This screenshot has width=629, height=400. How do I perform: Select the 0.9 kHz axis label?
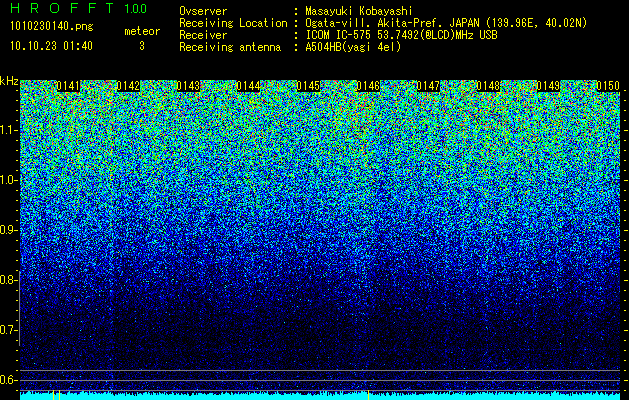pos(8,230)
